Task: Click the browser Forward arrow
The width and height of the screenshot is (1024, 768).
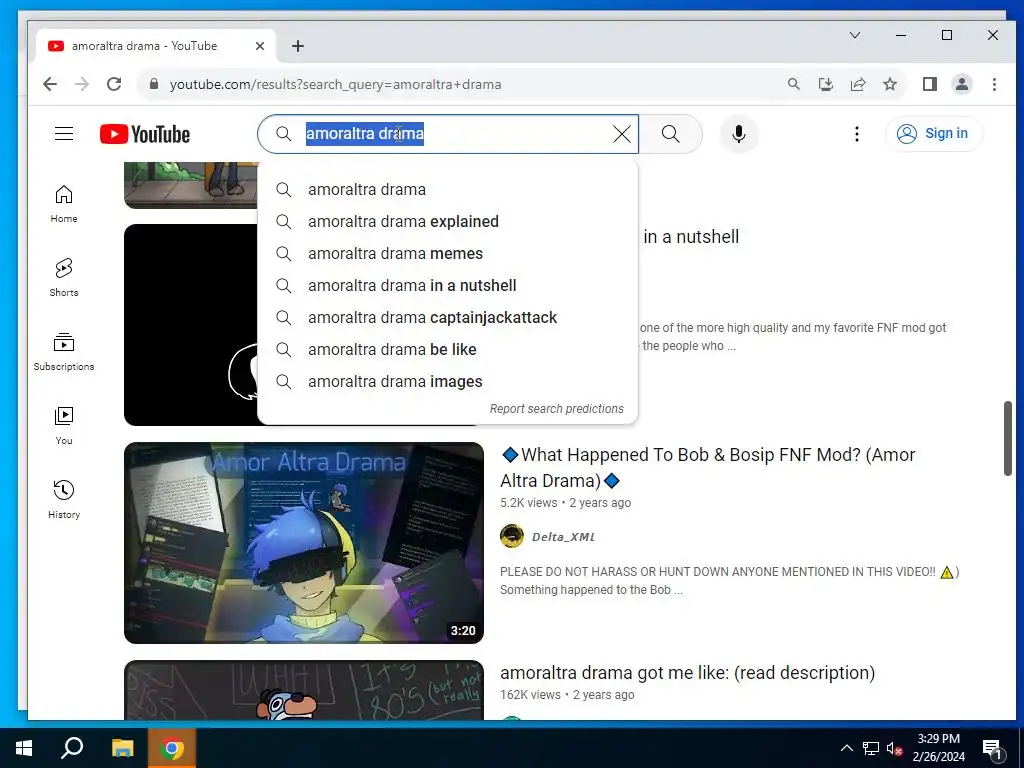Action: coord(82,84)
